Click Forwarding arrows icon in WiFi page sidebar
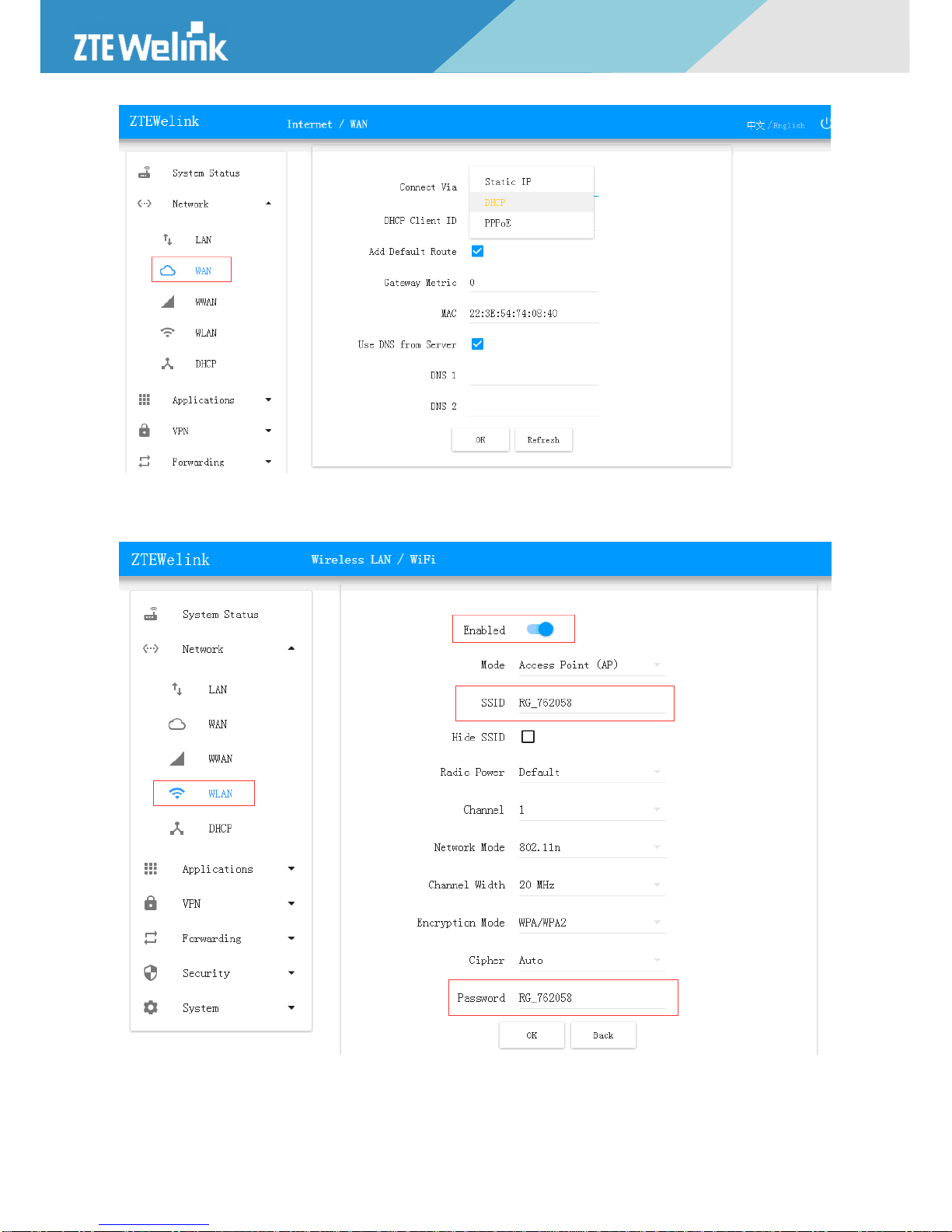 151,938
